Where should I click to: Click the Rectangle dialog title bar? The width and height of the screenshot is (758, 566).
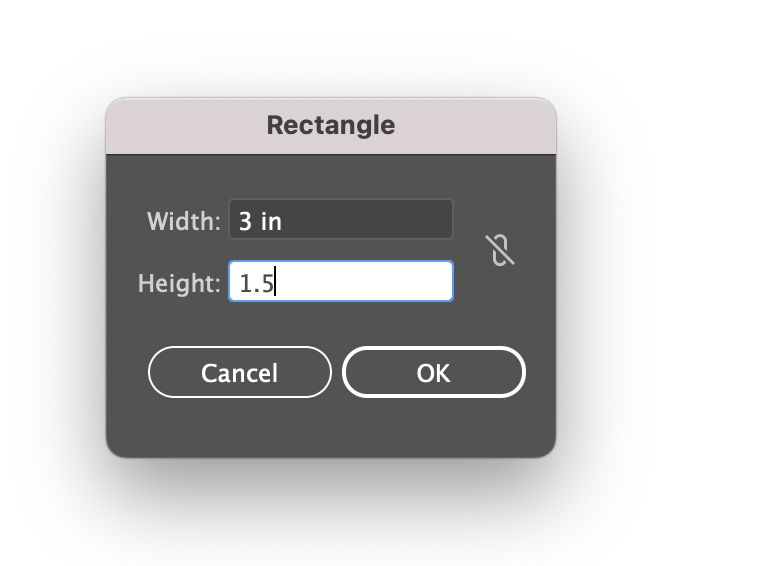tap(331, 126)
